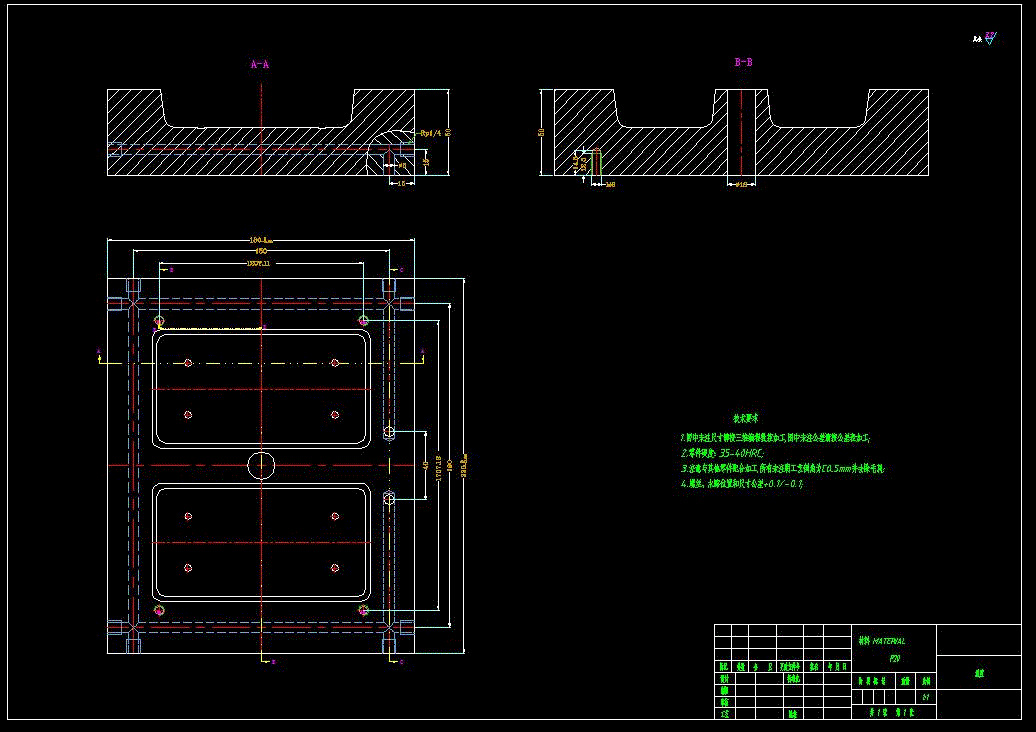Click the green technical requirements heading

coord(745,418)
